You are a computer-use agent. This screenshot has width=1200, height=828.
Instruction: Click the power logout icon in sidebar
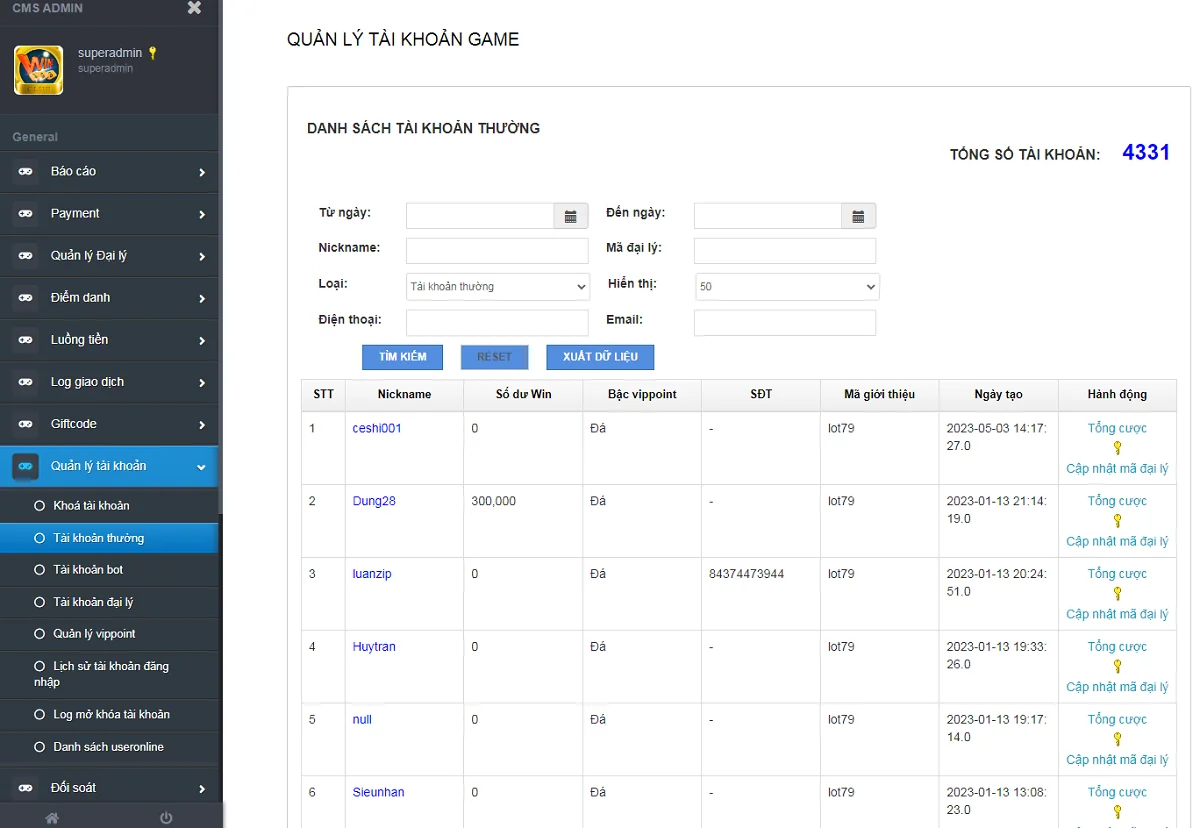(166, 817)
